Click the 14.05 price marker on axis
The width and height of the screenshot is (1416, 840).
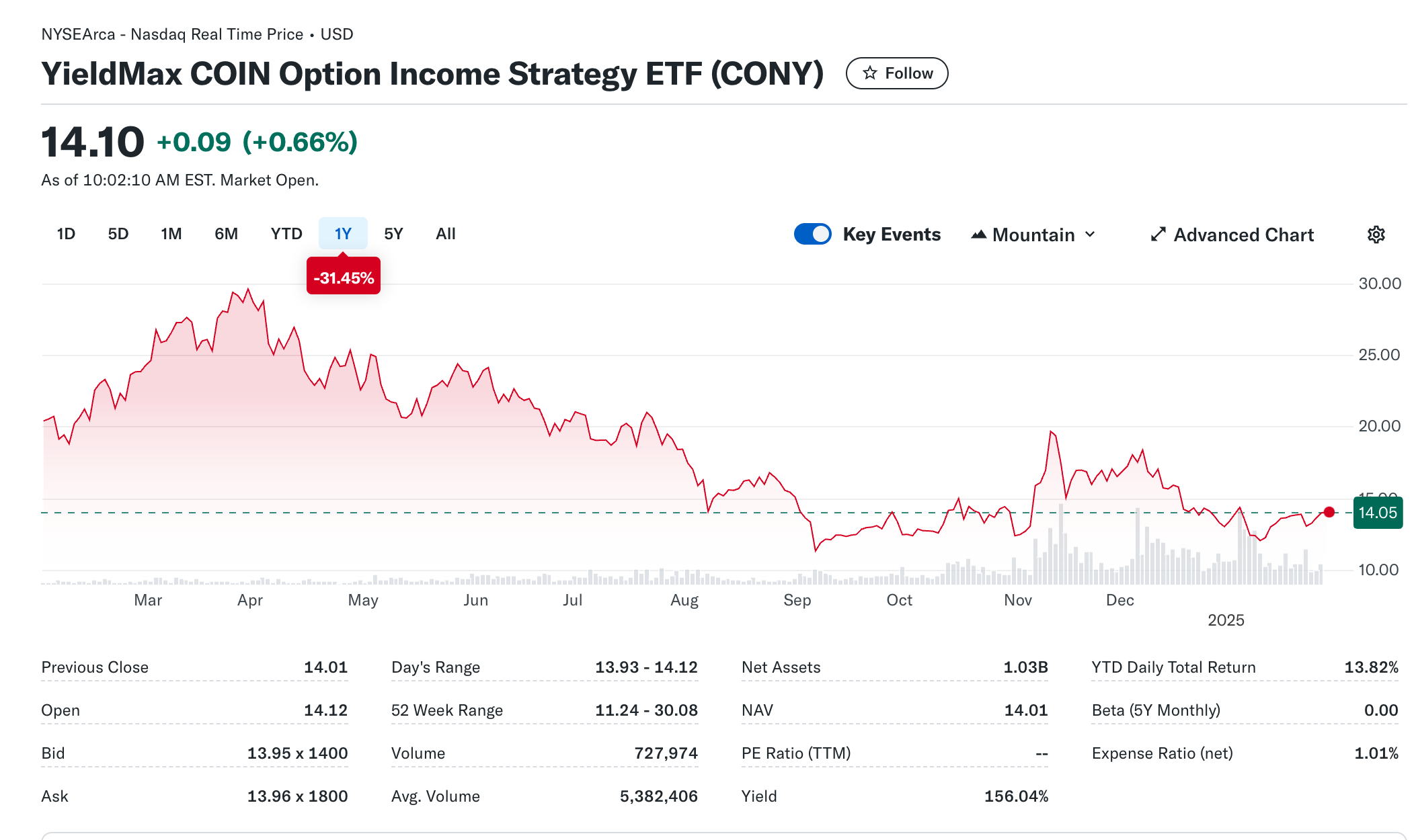(1378, 513)
